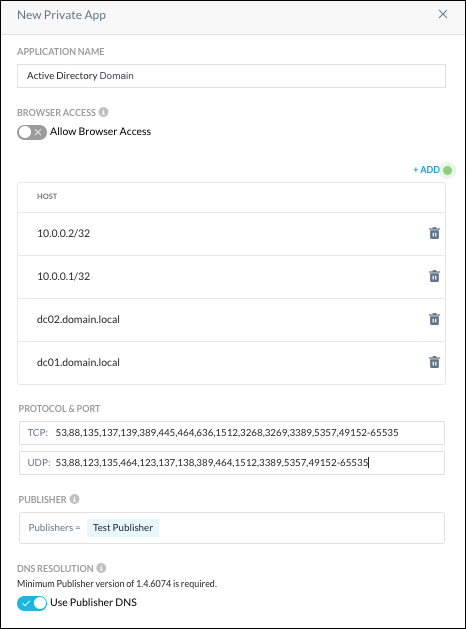Select the Test Publisher tag
Viewport: 466px width, 629px height.
[123, 528]
